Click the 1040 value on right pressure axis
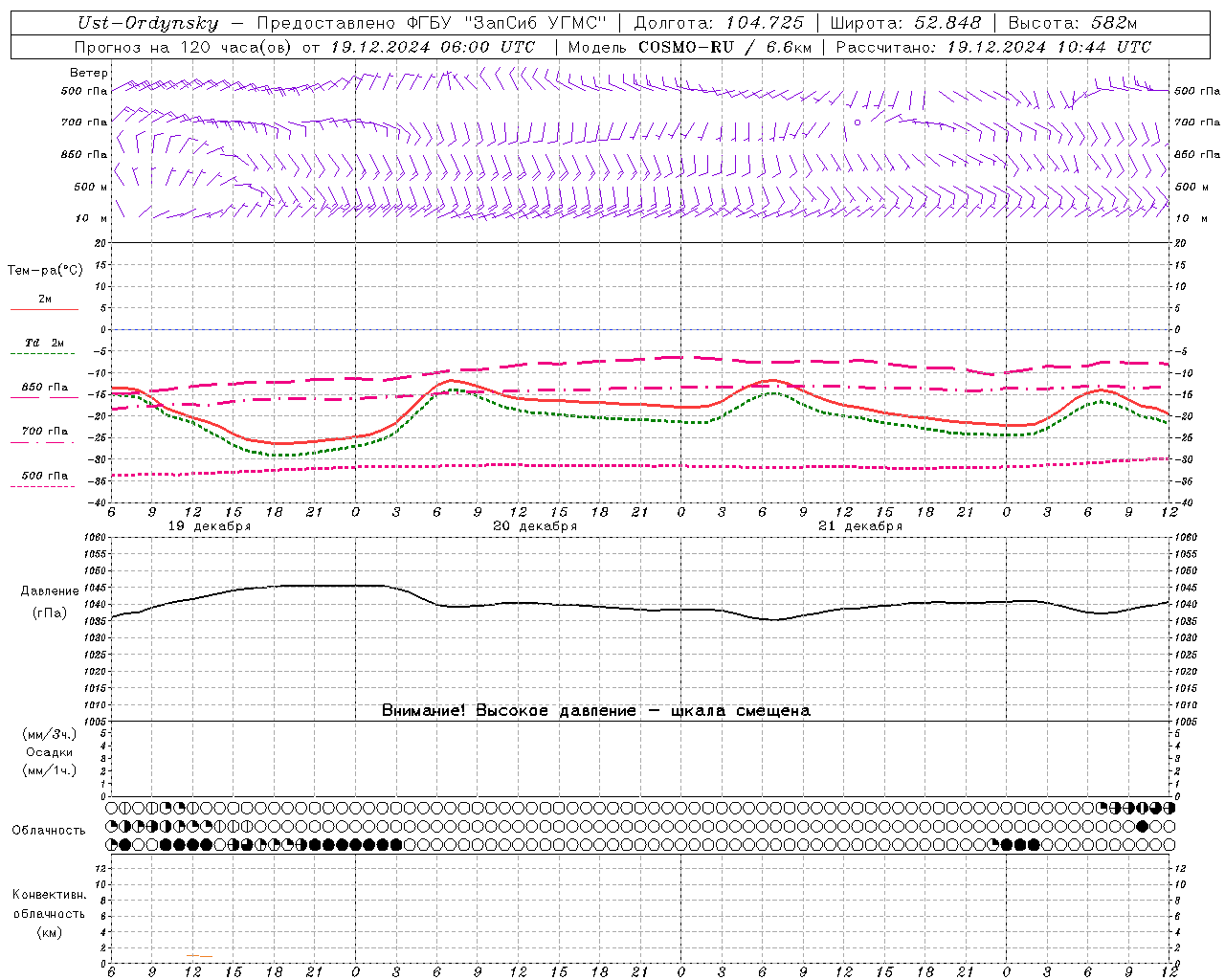Screen dimensions: 1225x980 click(1186, 605)
